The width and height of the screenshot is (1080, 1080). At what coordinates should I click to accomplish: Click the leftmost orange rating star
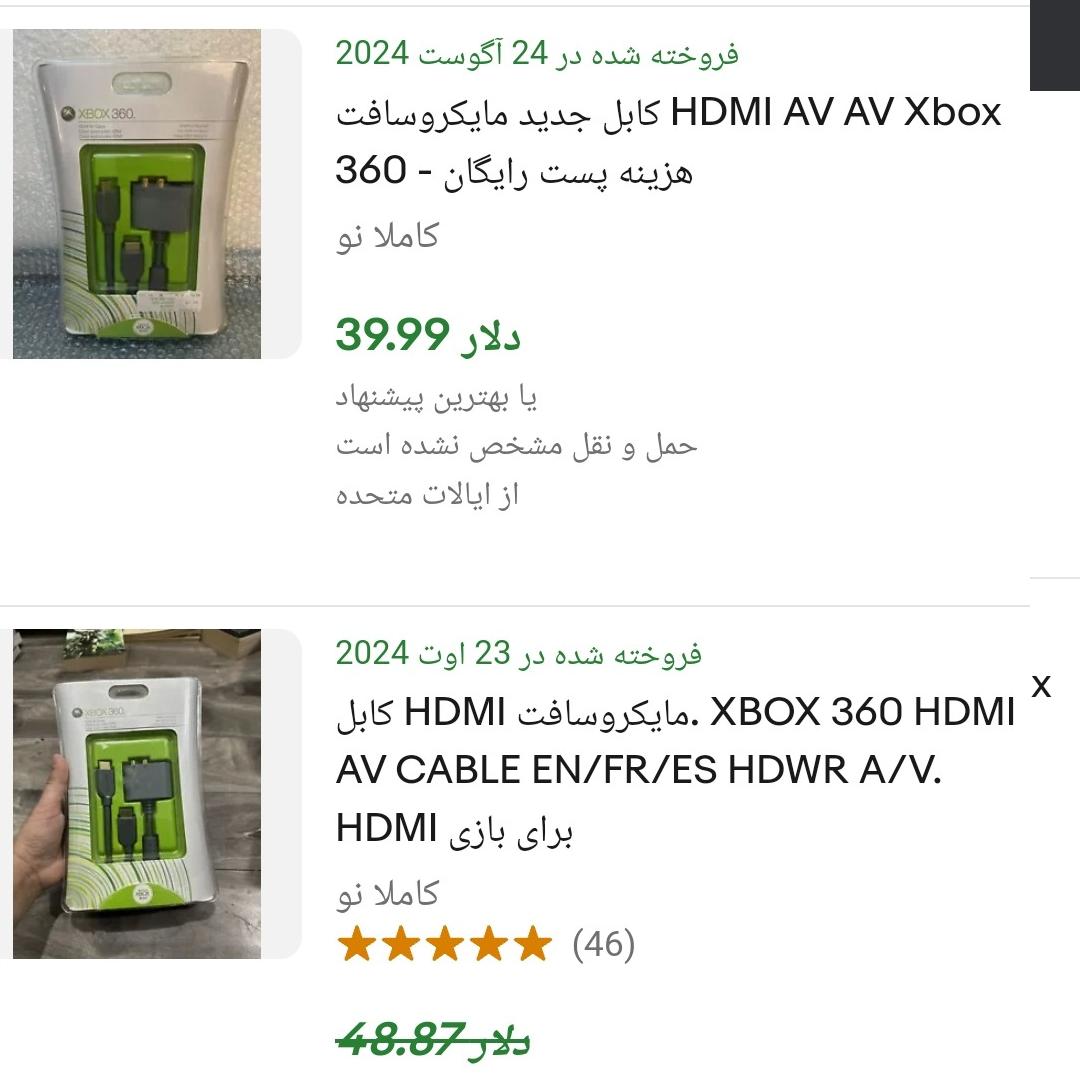(357, 944)
